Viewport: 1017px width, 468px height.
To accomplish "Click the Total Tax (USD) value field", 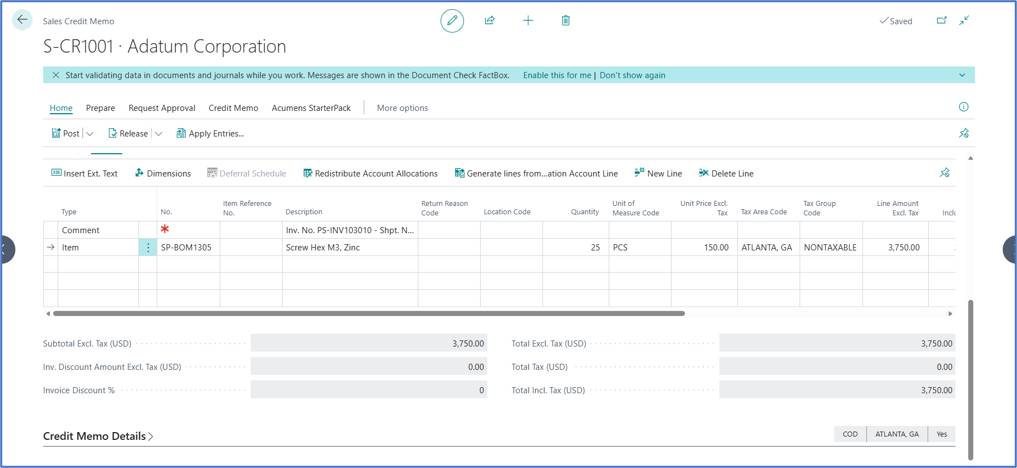I will pyautogui.click(x=837, y=366).
